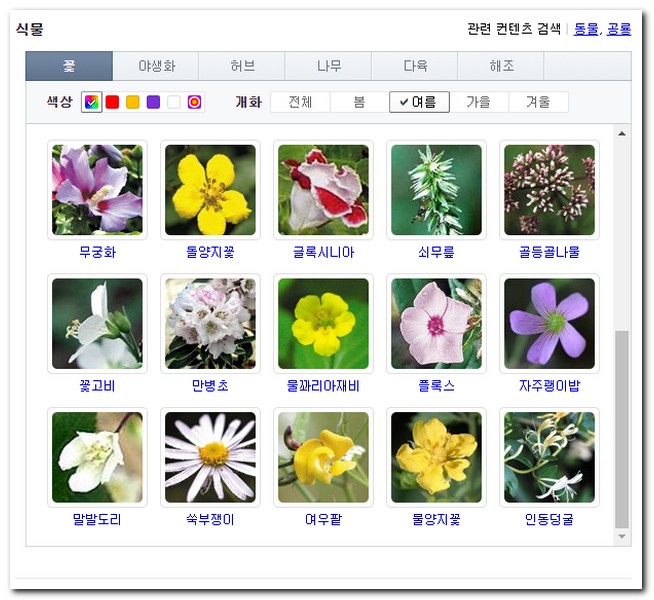Open the 글록시니아 flower thumbnail
The width and height of the screenshot is (654, 600).
(323, 190)
